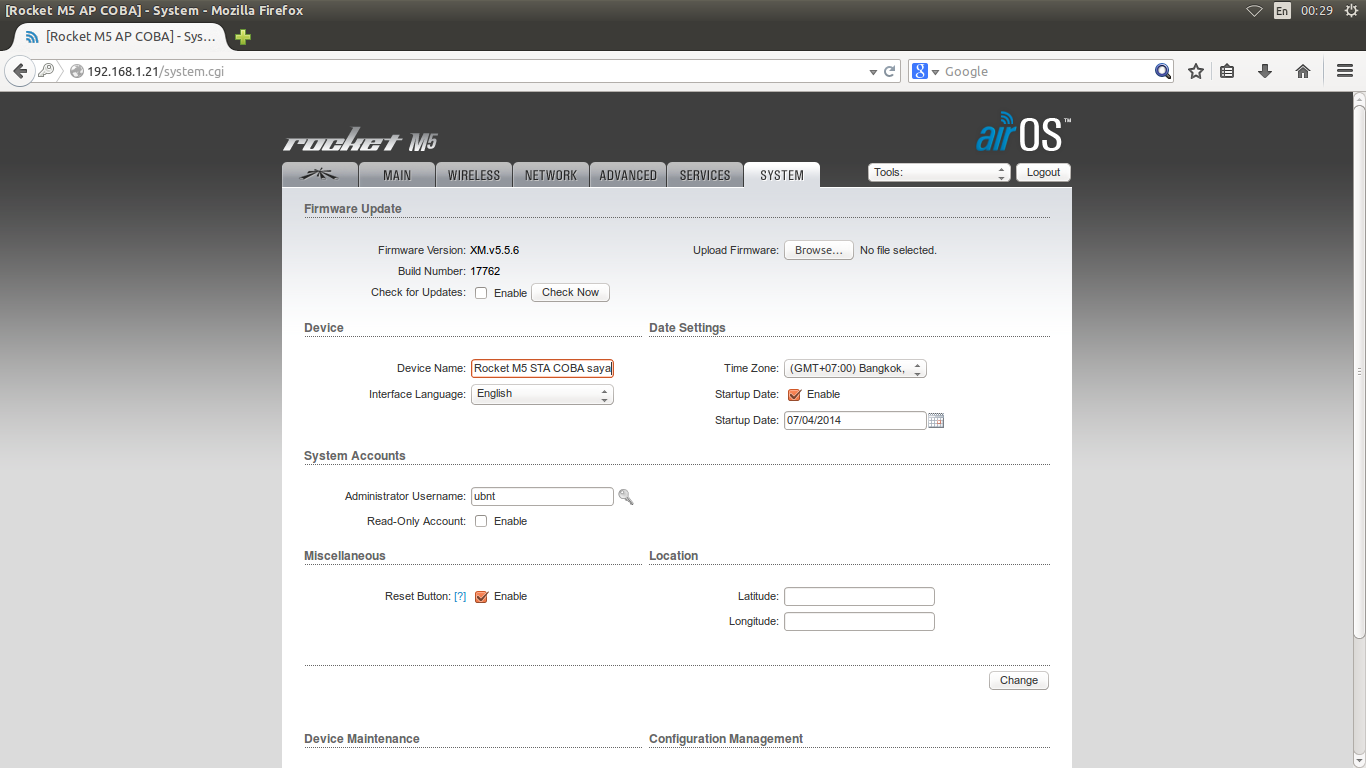1366x768 pixels.
Task: Open the Interface Language dropdown
Action: [542, 394]
